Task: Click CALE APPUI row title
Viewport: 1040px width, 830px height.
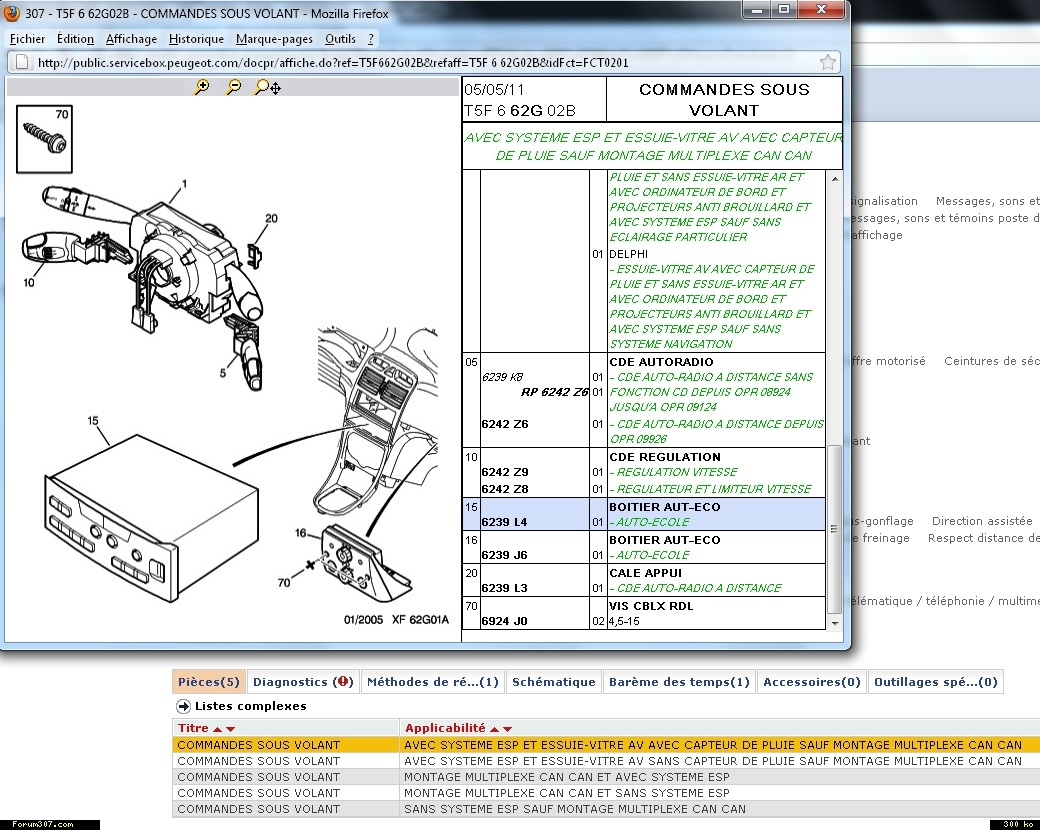Action: point(645,573)
